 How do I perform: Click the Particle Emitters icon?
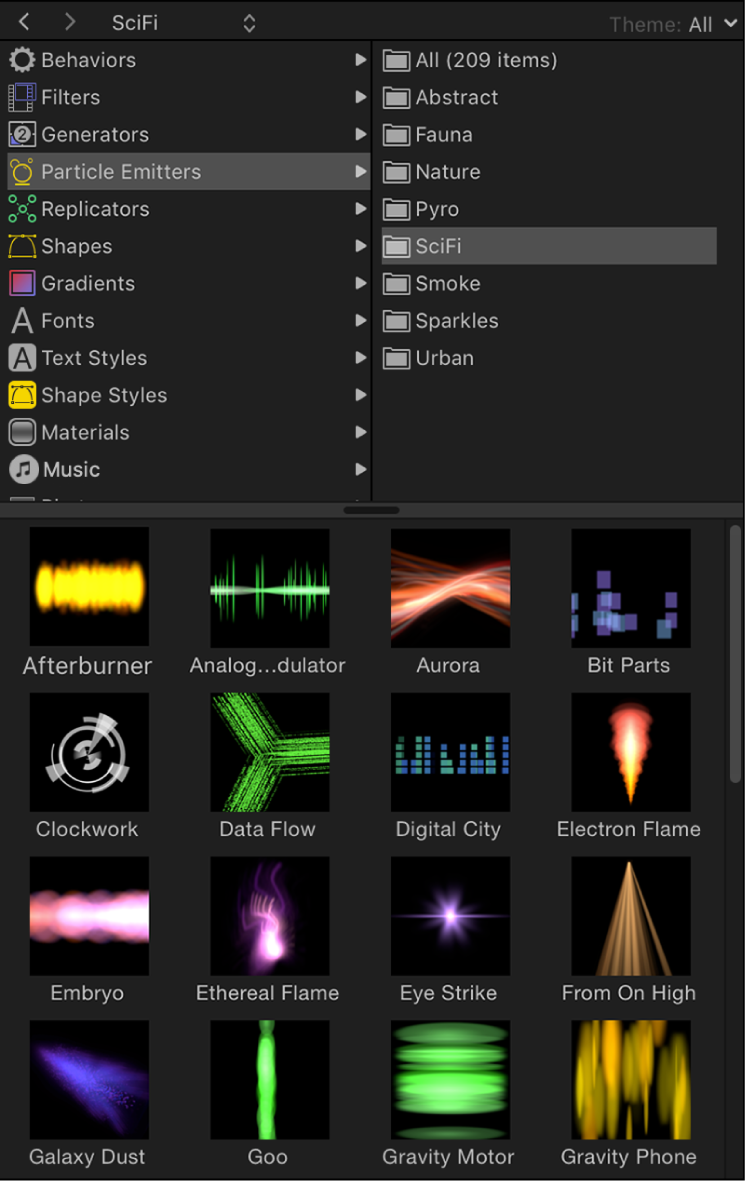(22, 172)
